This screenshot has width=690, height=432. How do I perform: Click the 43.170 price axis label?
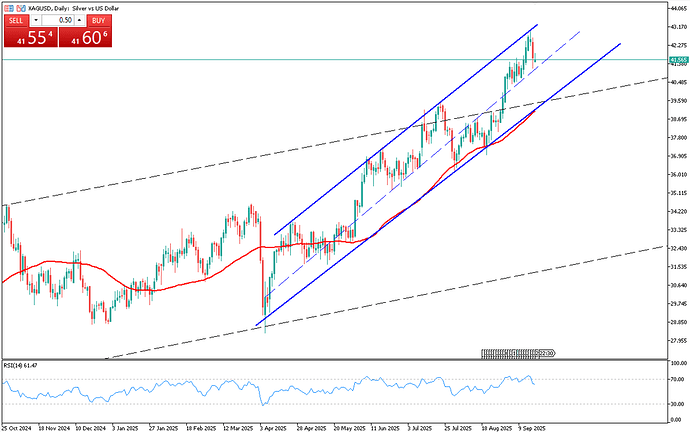tap(678, 27)
